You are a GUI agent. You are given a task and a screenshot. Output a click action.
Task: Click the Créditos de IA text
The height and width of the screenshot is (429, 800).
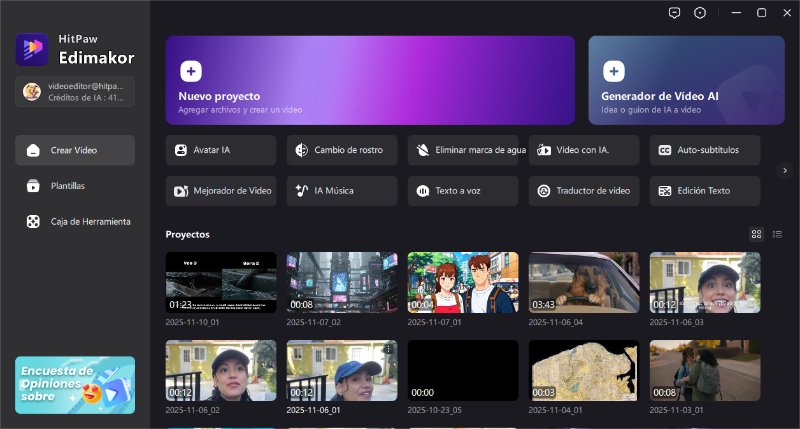click(x=86, y=97)
